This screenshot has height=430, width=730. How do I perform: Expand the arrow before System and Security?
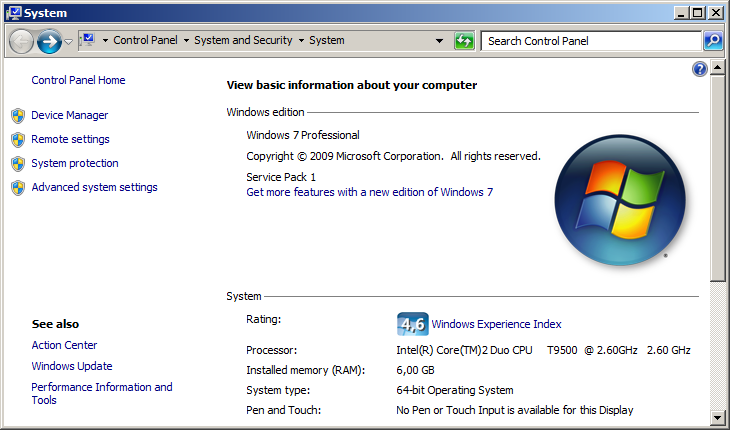[186, 40]
